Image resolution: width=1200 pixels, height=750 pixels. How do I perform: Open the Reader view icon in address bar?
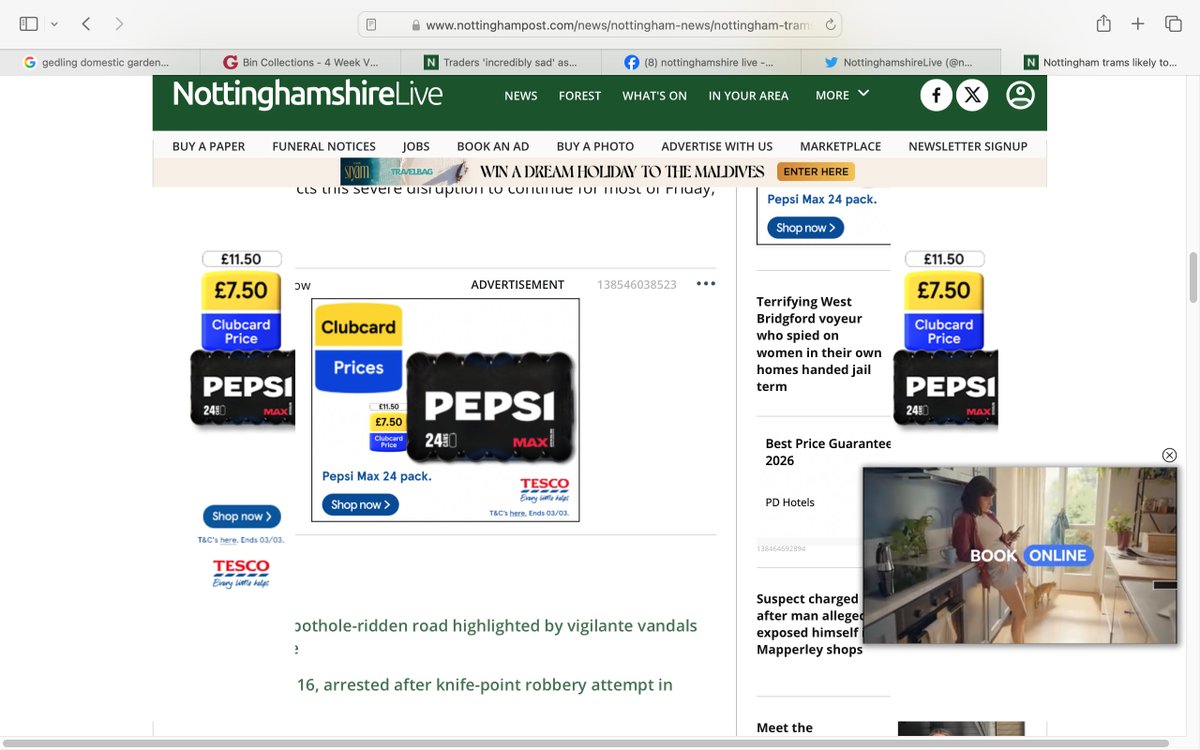371,24
